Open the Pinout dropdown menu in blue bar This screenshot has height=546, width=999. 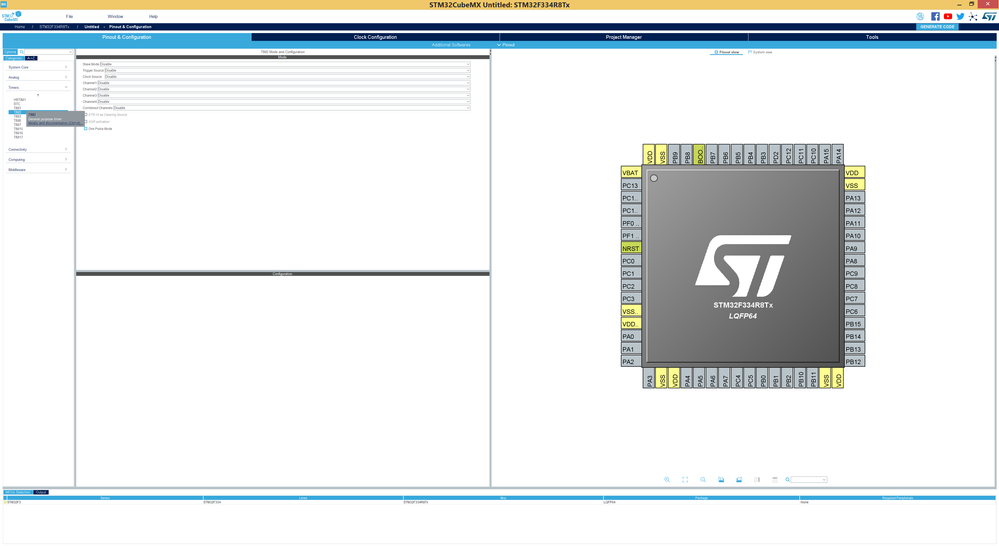point(506,45)
